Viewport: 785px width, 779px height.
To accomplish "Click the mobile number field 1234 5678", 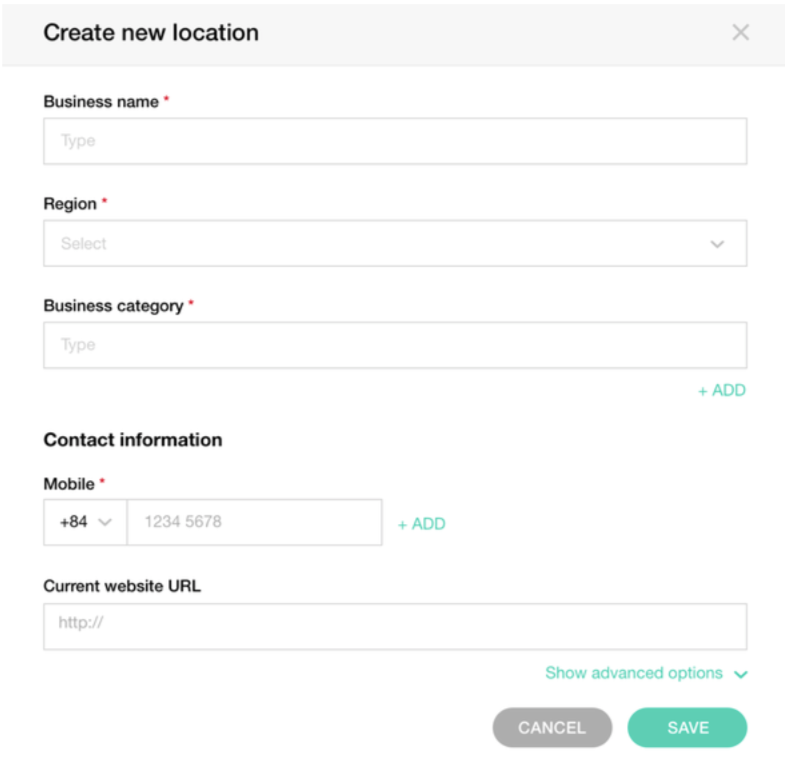I will pyautogui.click(x=254, y=522).
